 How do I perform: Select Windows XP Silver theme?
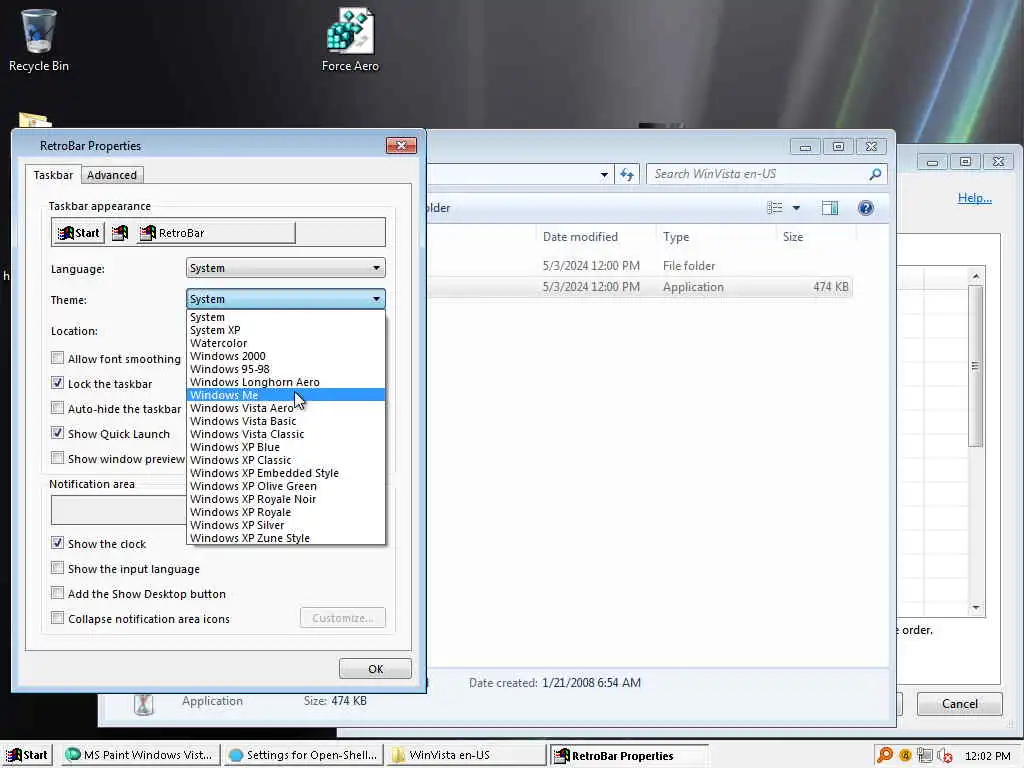coord(286,526)
